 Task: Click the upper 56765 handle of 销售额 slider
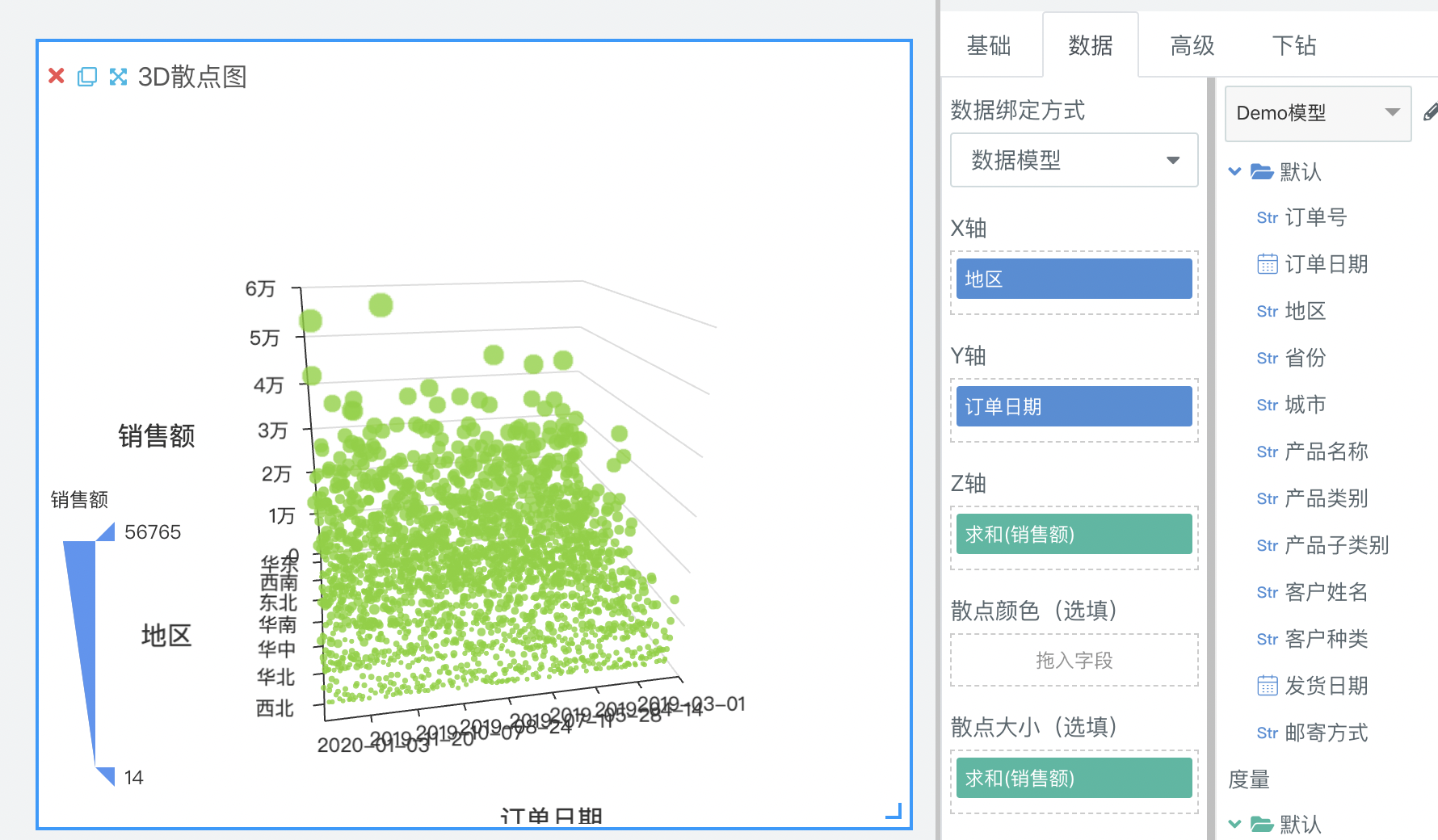click(107, 532)
